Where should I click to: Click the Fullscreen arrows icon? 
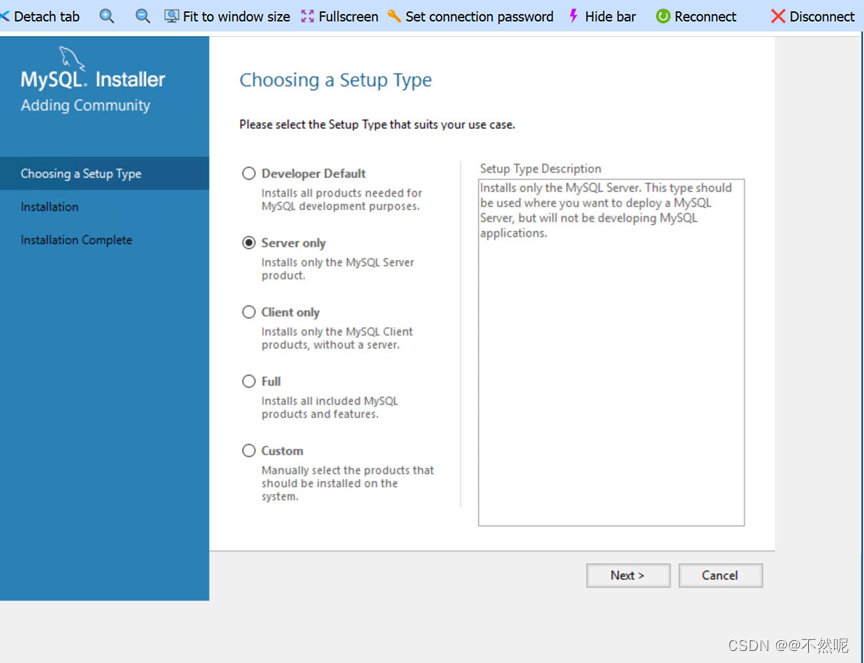(x=307, y=17)
